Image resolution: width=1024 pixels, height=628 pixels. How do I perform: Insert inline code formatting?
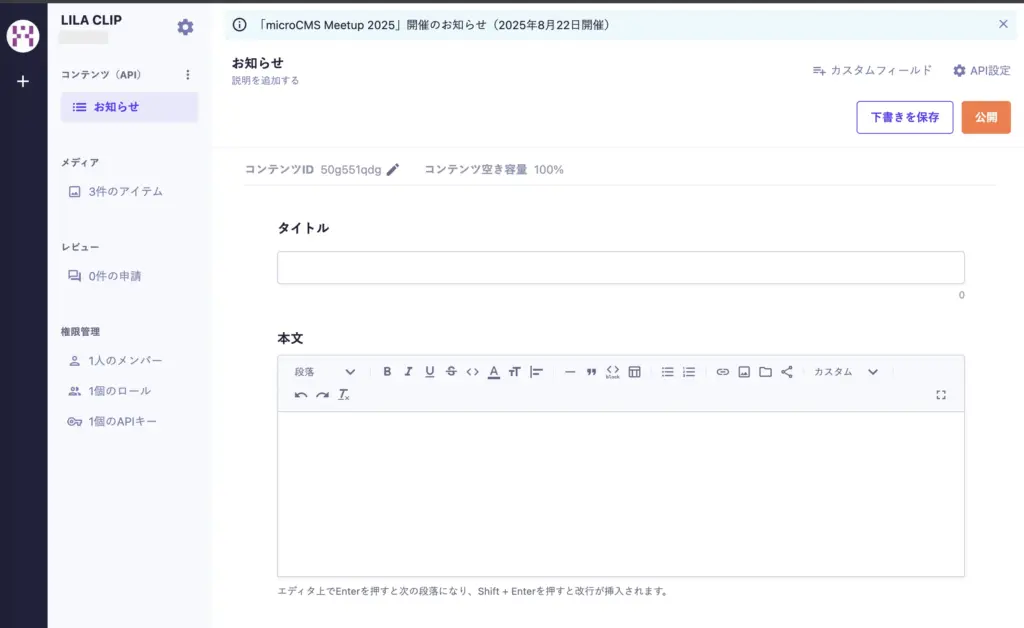(x=473, y=371)
